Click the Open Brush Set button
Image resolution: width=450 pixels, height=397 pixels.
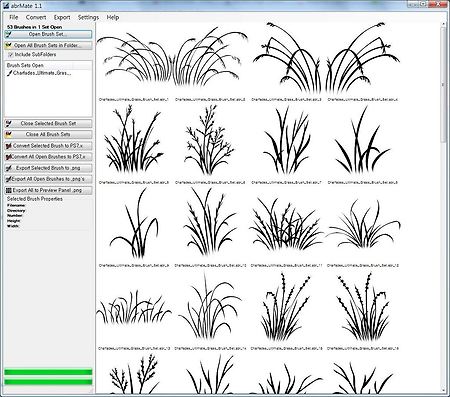[x=48, y=34]
